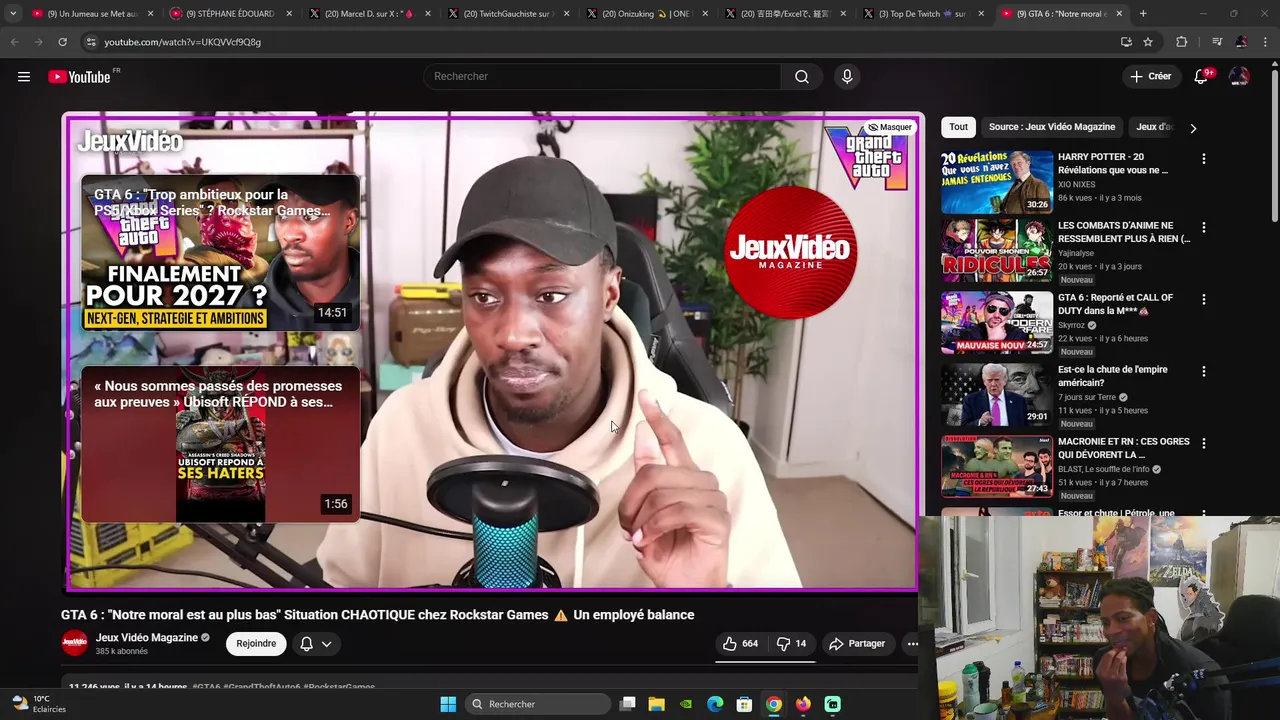Open the FINALEMENT POUR 2027 end screen video

tap(220, 253)
